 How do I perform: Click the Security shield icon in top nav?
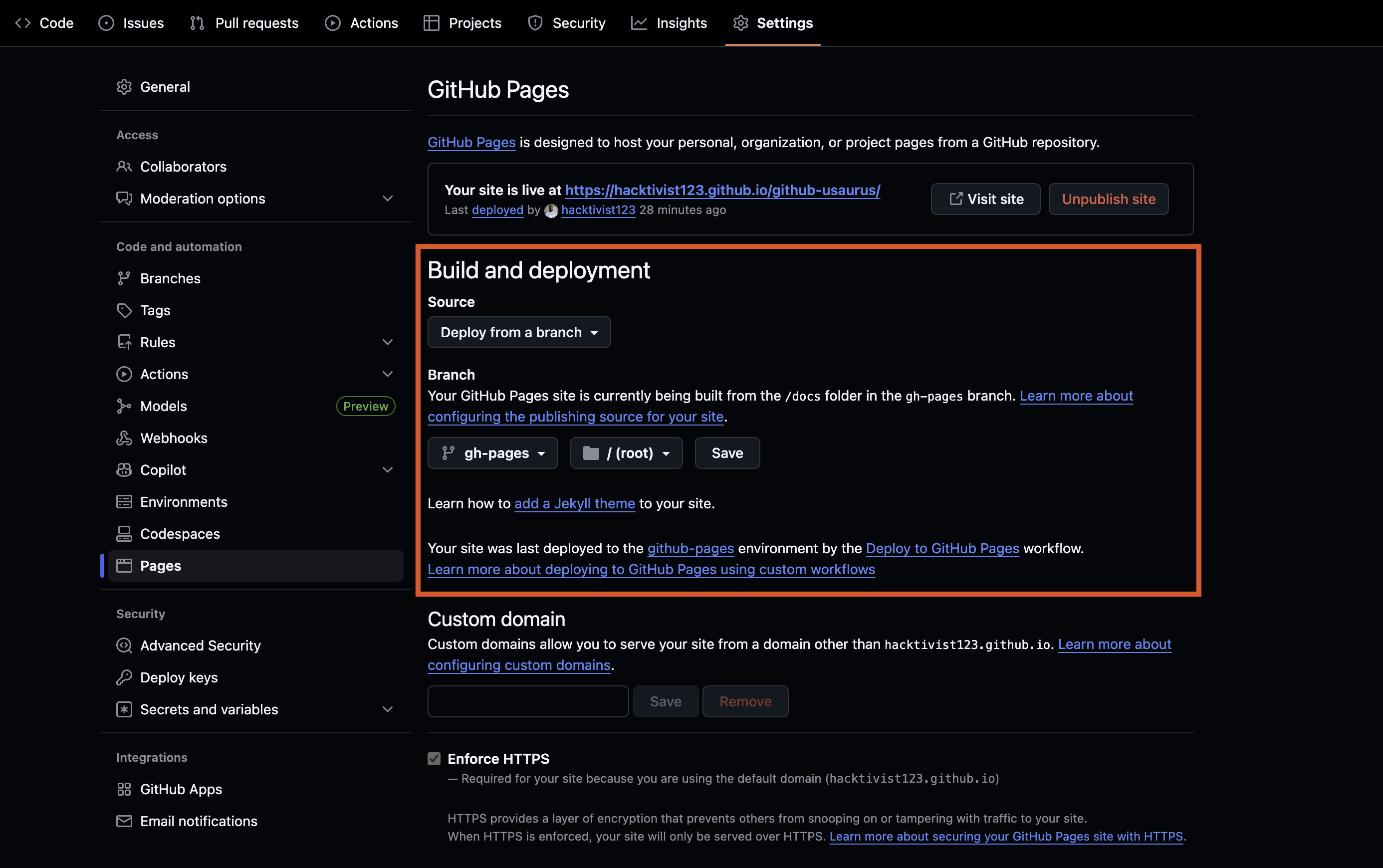pos(536,23)
